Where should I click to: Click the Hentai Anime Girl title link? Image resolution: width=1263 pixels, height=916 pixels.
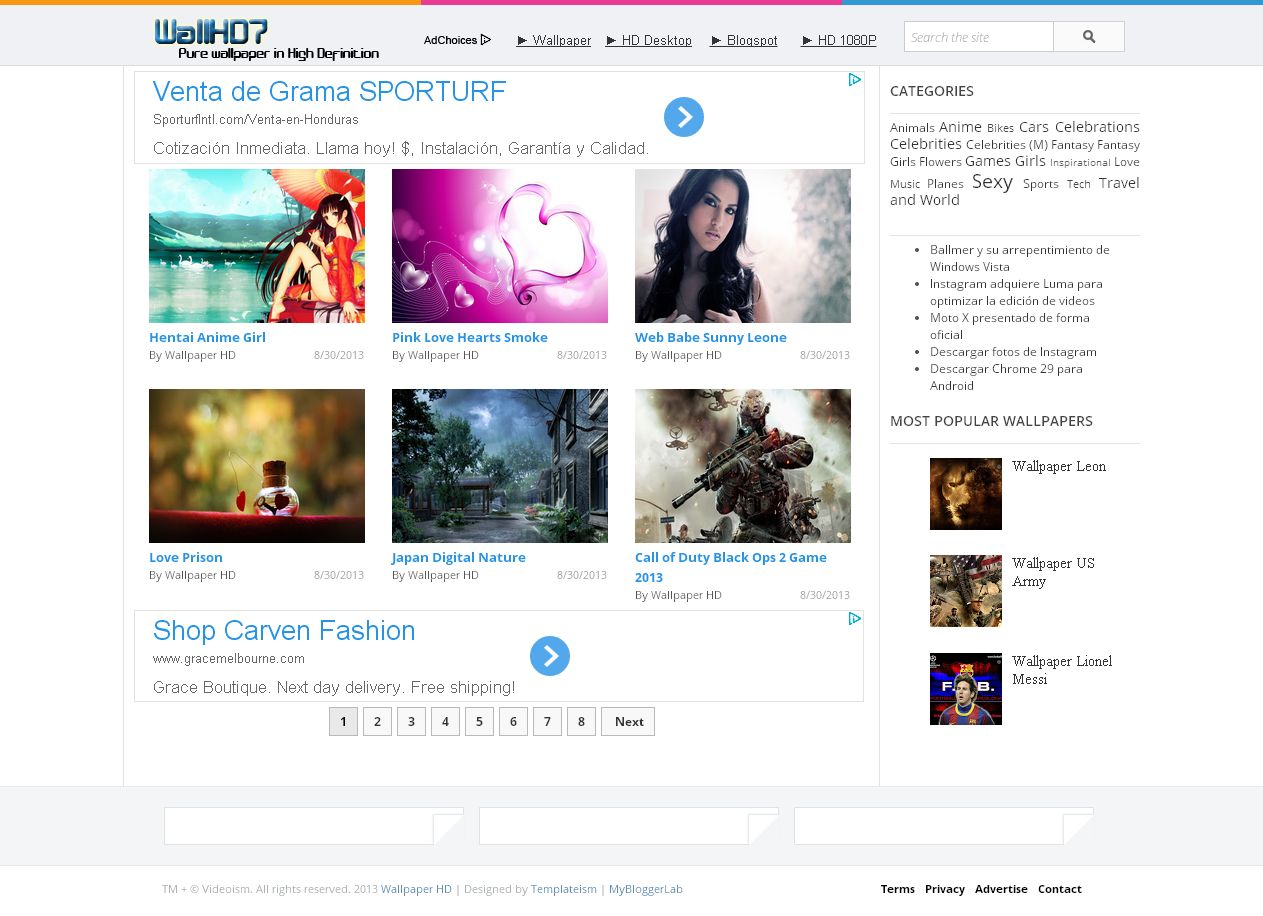tap(207, 337)
